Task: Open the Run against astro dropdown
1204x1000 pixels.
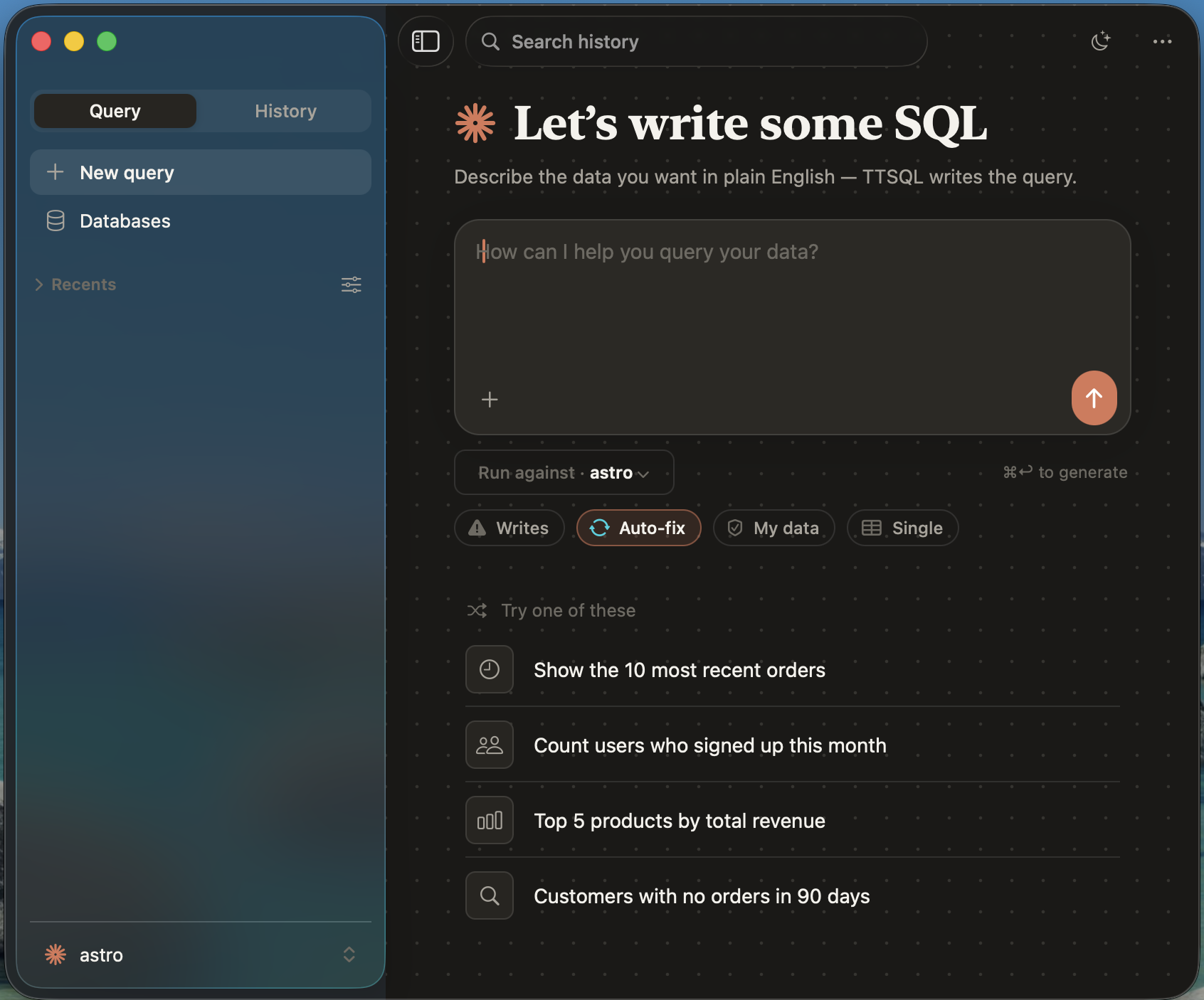Action: [564, 472]
